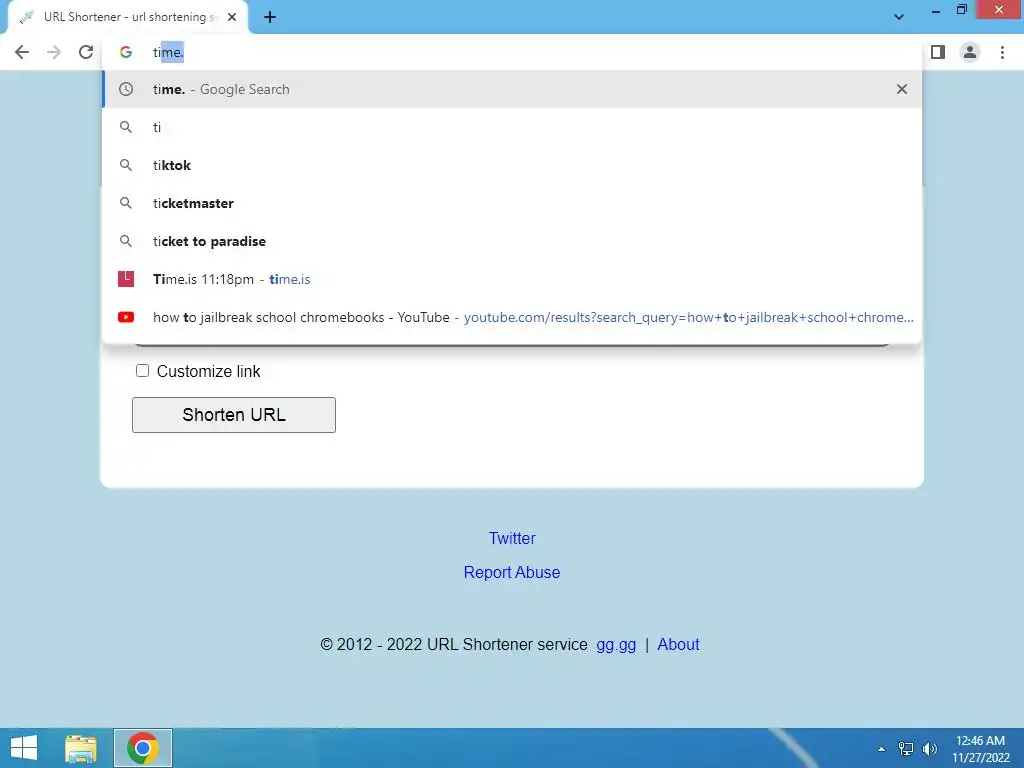Open the side panel icon
Image resolution: width=1024 pixels, height=768 pixels.
(938, 52)
